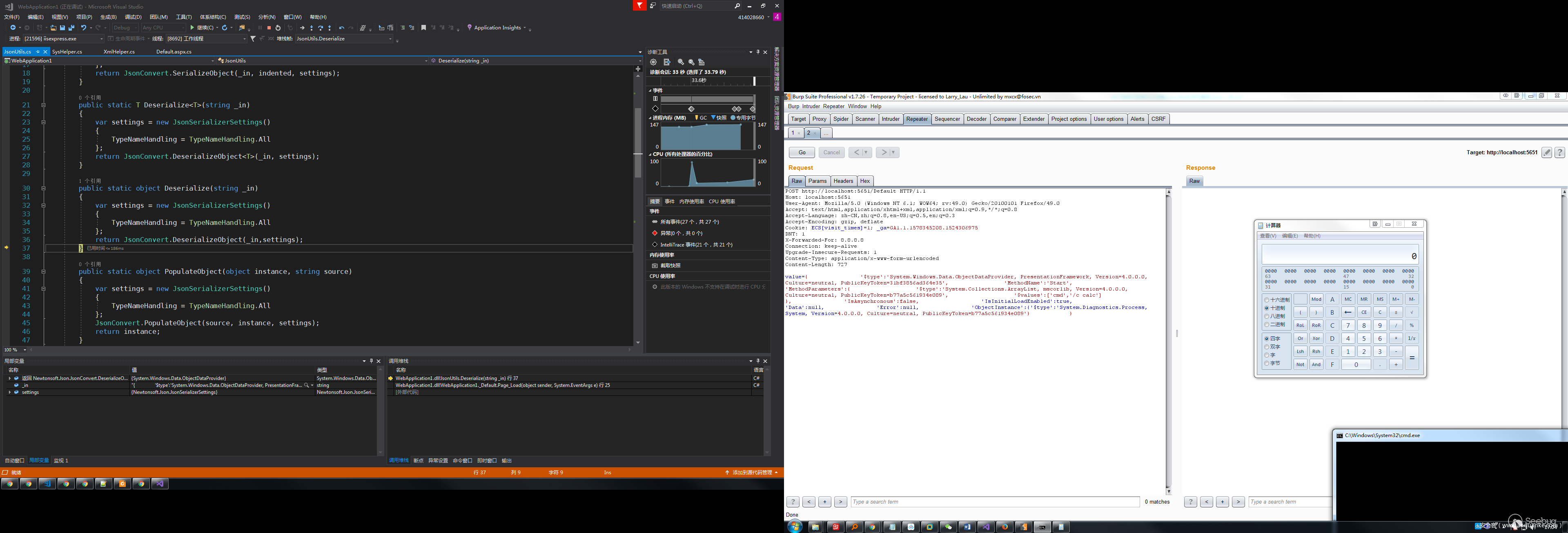Click the bookmark toggle icon in toolbar

[x=424, y=28]
